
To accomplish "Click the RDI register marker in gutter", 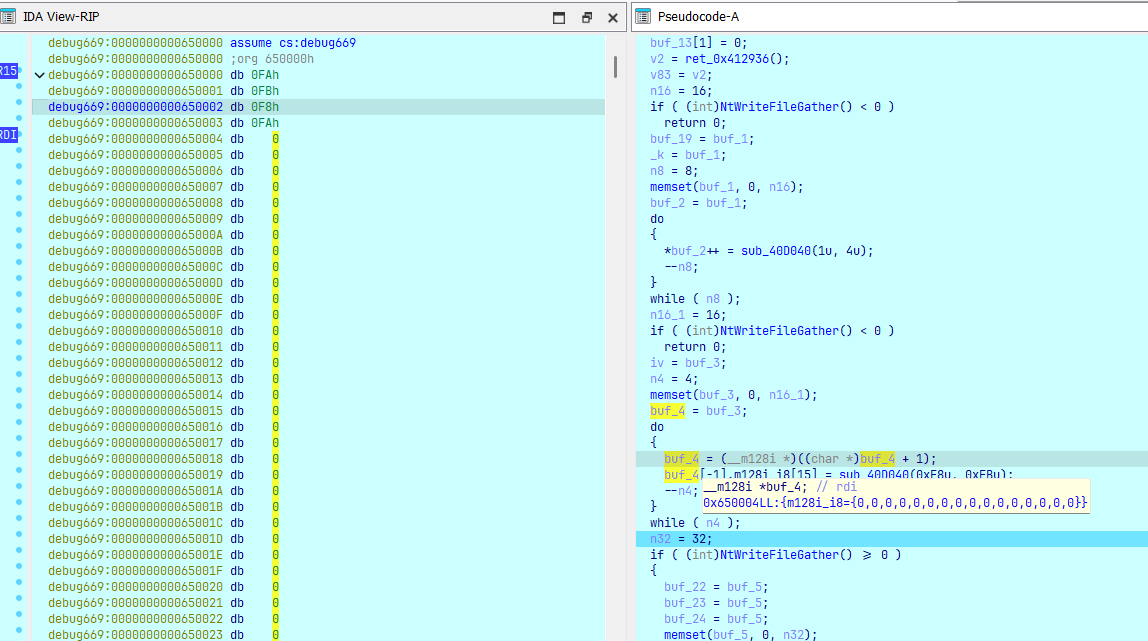I will tap(8, 135).
